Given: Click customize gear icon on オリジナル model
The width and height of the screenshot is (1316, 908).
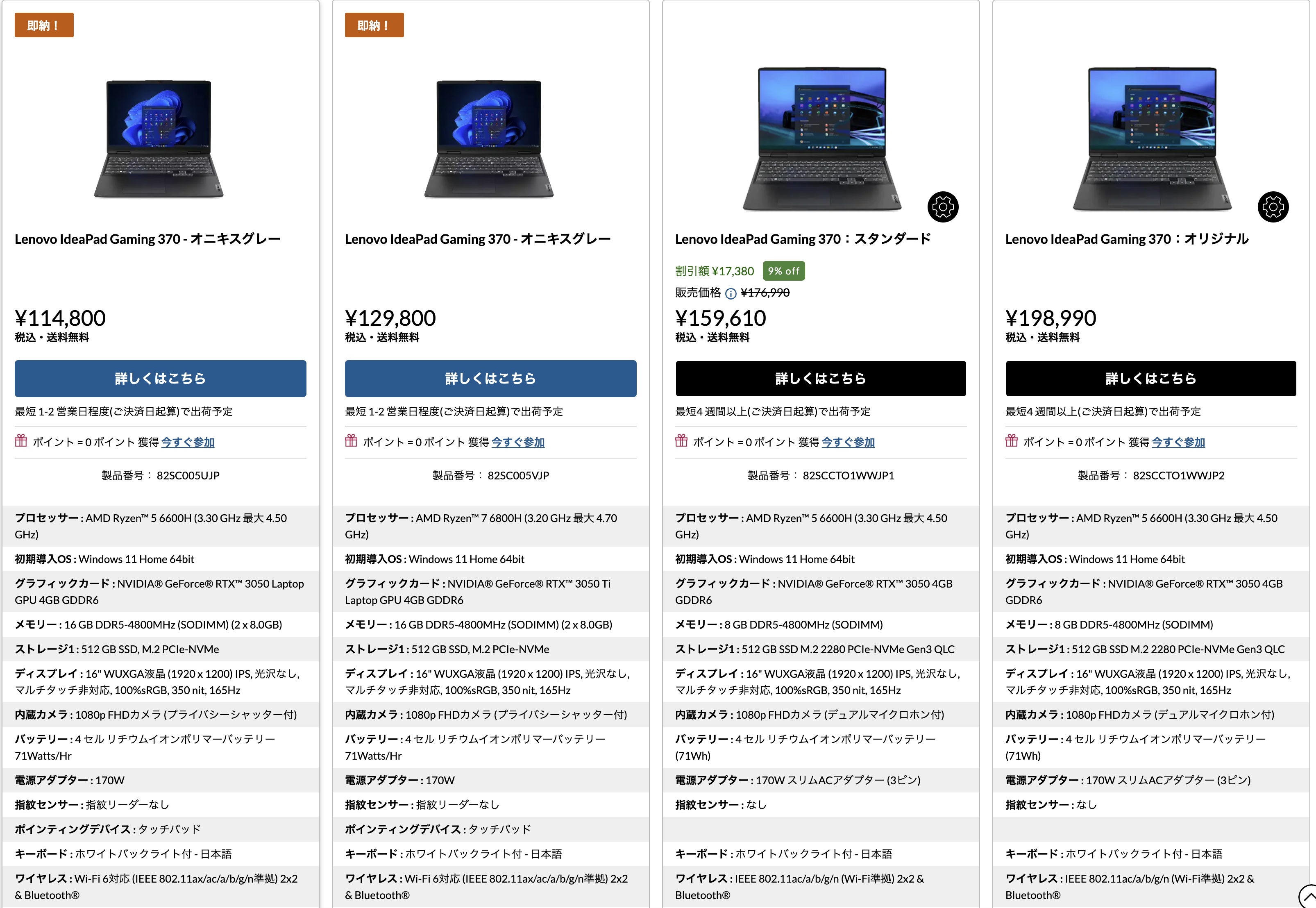Looking at the screenshot, I should click(1273, 207).
